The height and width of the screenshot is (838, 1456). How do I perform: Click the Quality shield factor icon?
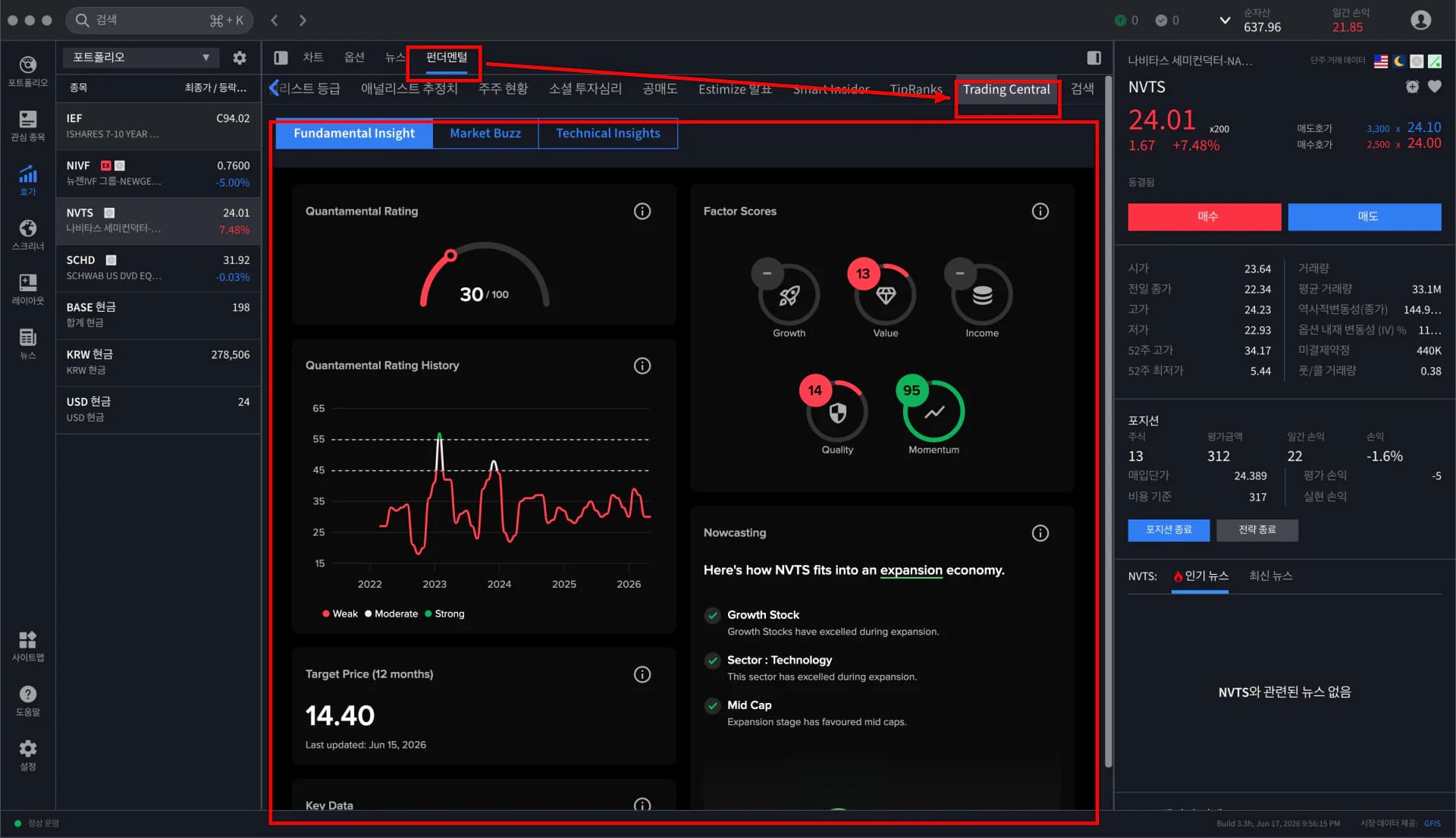pos(837,413)
